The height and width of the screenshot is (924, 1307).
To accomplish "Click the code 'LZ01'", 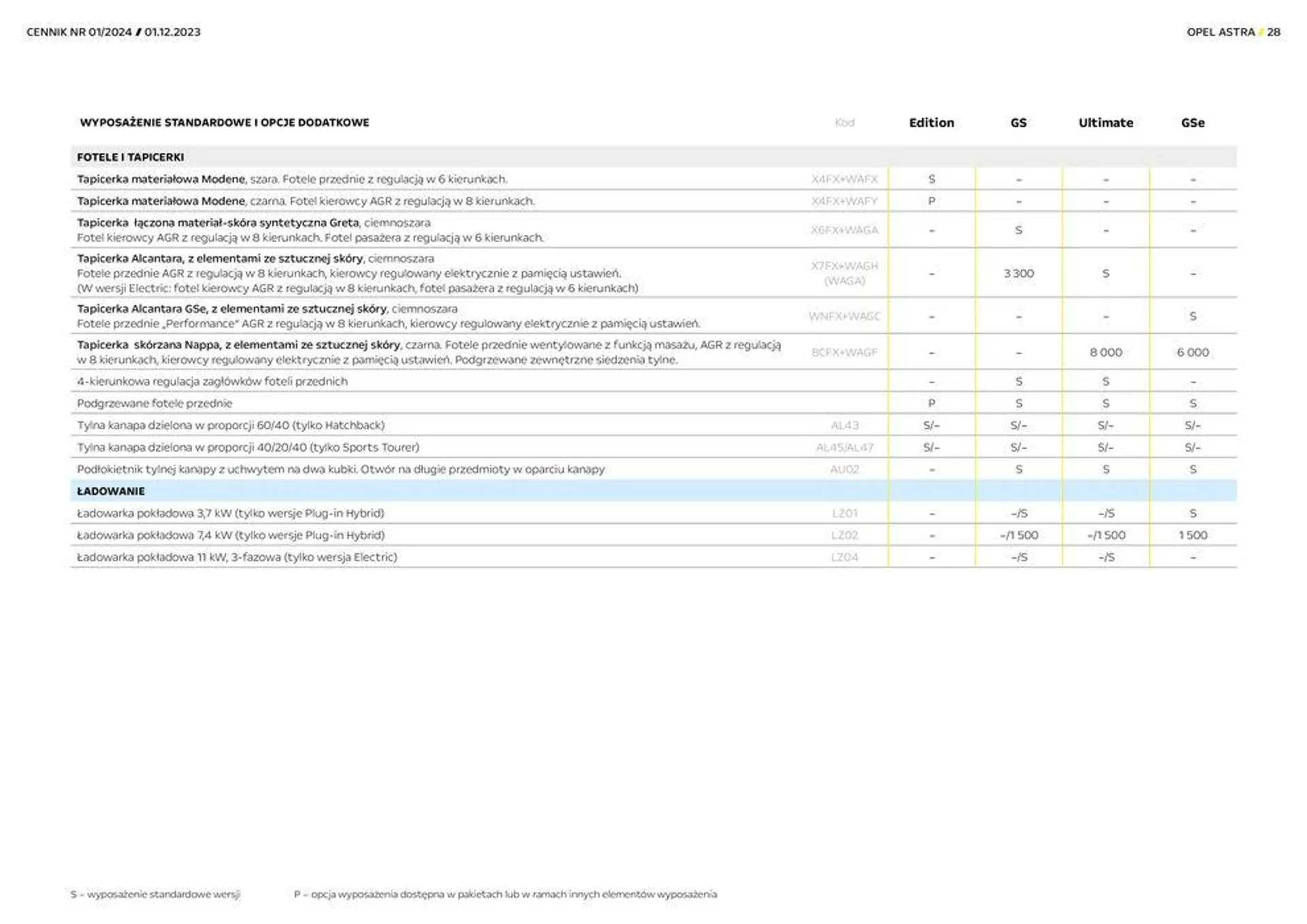I will [x=844, y=514].
